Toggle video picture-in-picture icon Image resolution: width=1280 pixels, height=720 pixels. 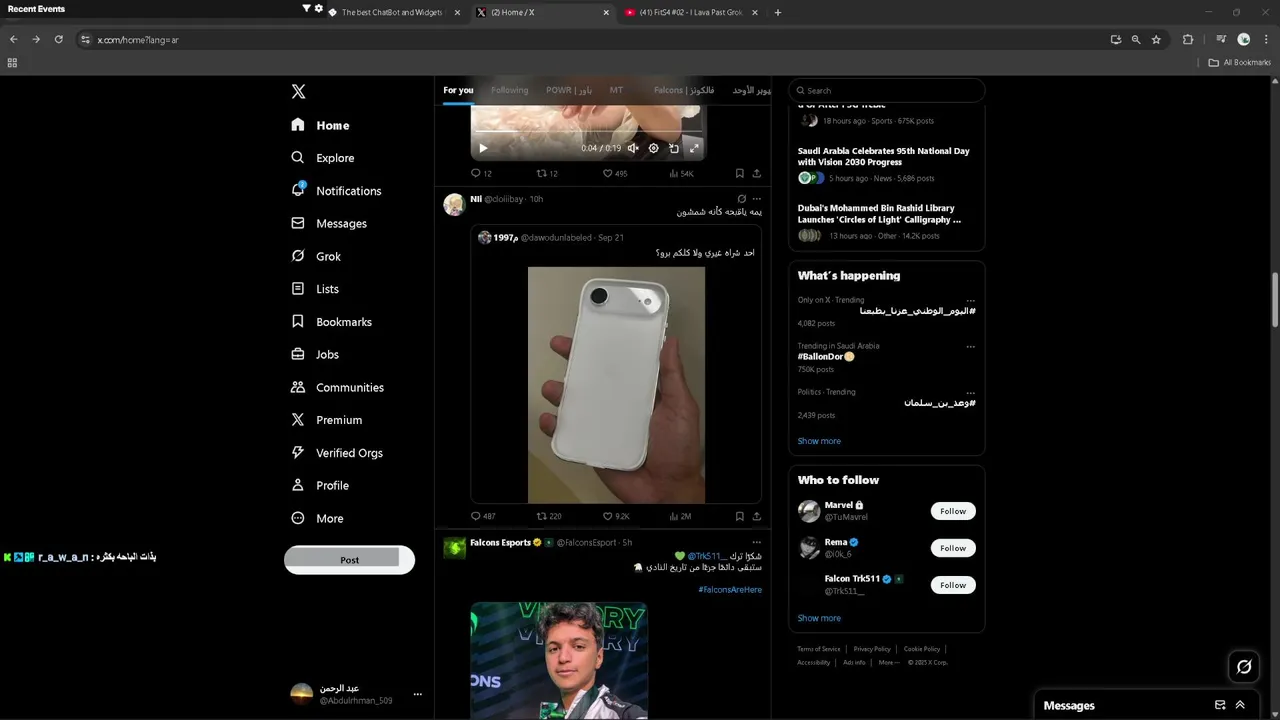click(674, 148)
